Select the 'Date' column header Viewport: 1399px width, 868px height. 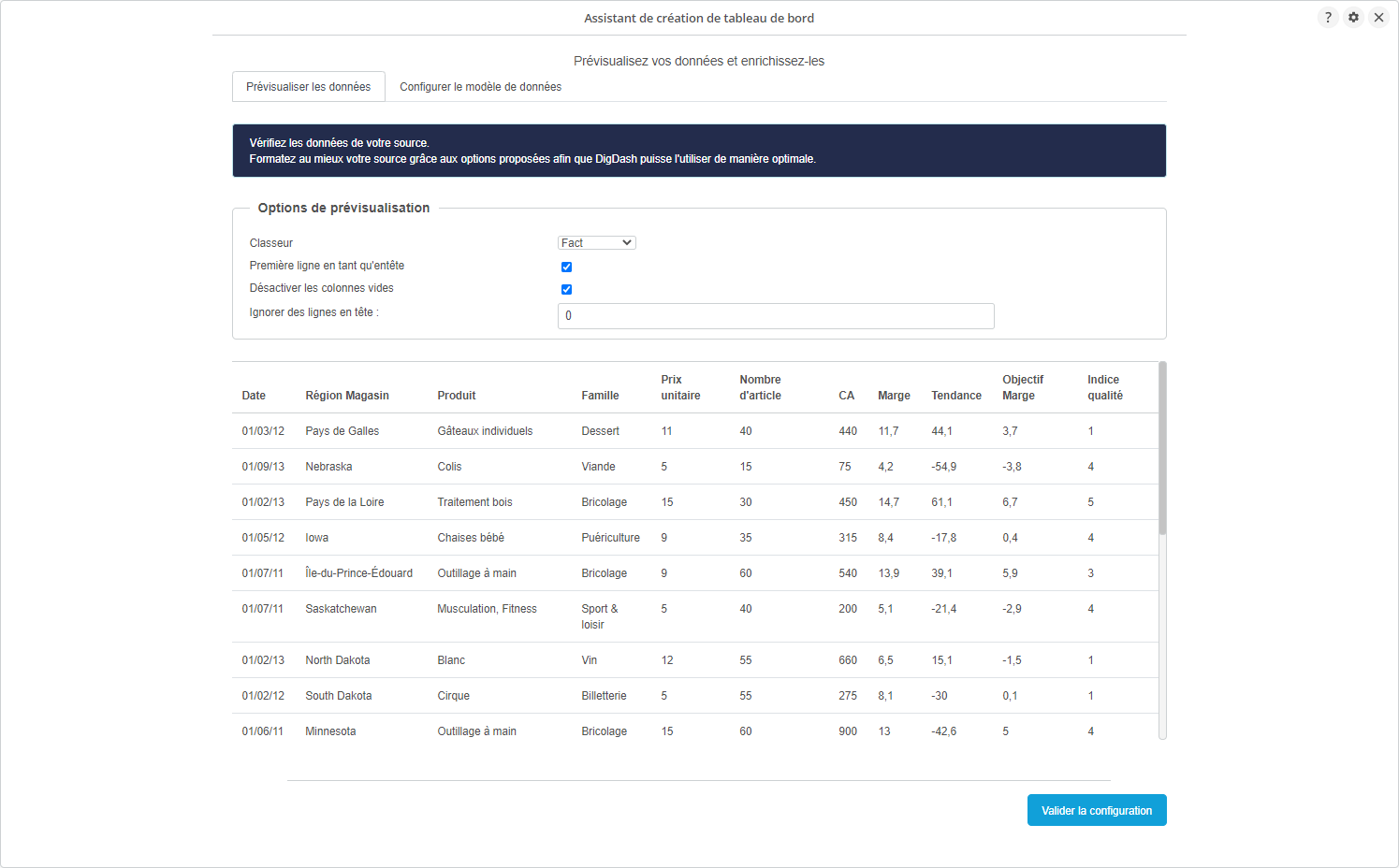click(254, 396)
